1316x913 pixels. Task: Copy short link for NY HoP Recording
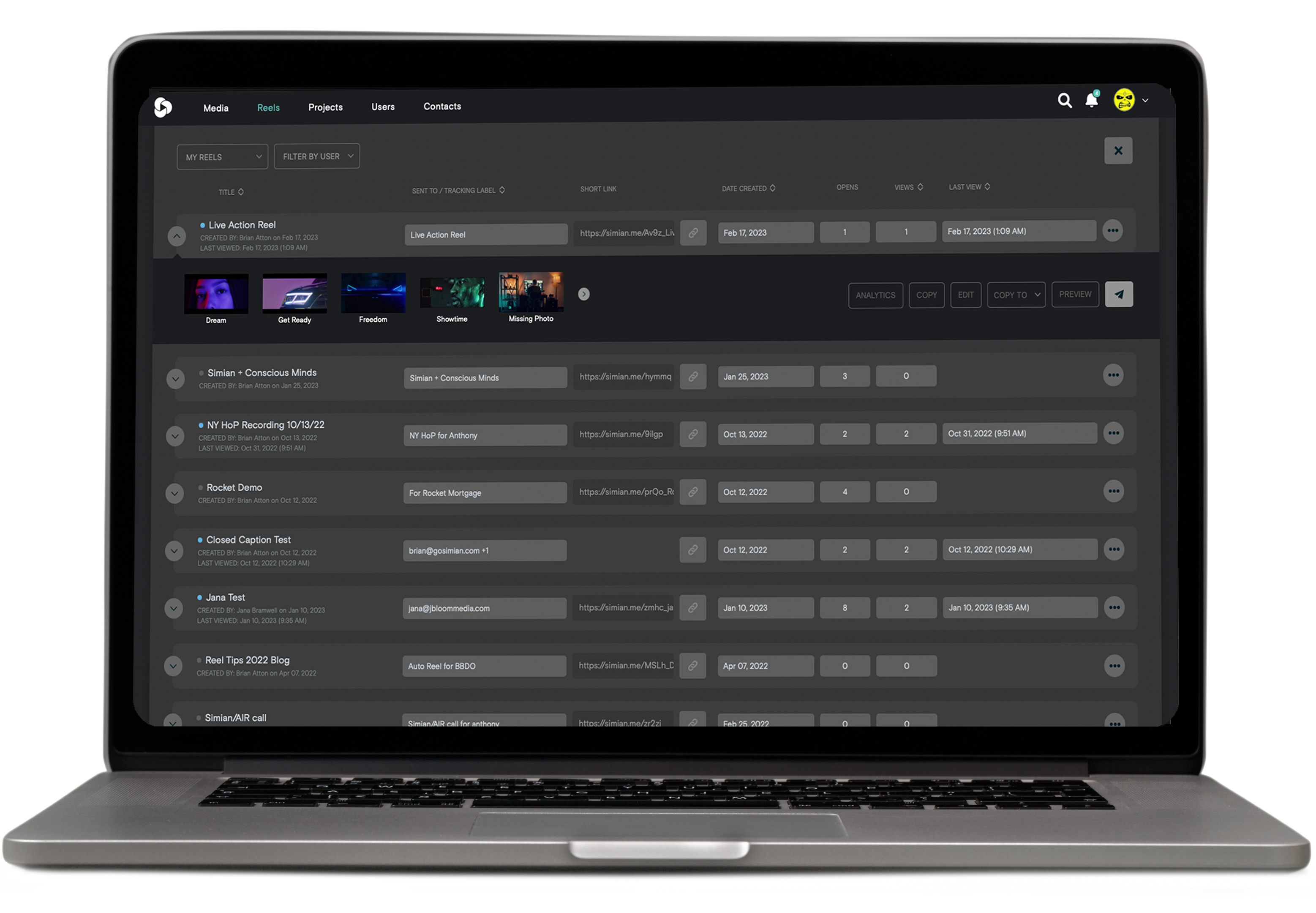click(x=693, y=434)
